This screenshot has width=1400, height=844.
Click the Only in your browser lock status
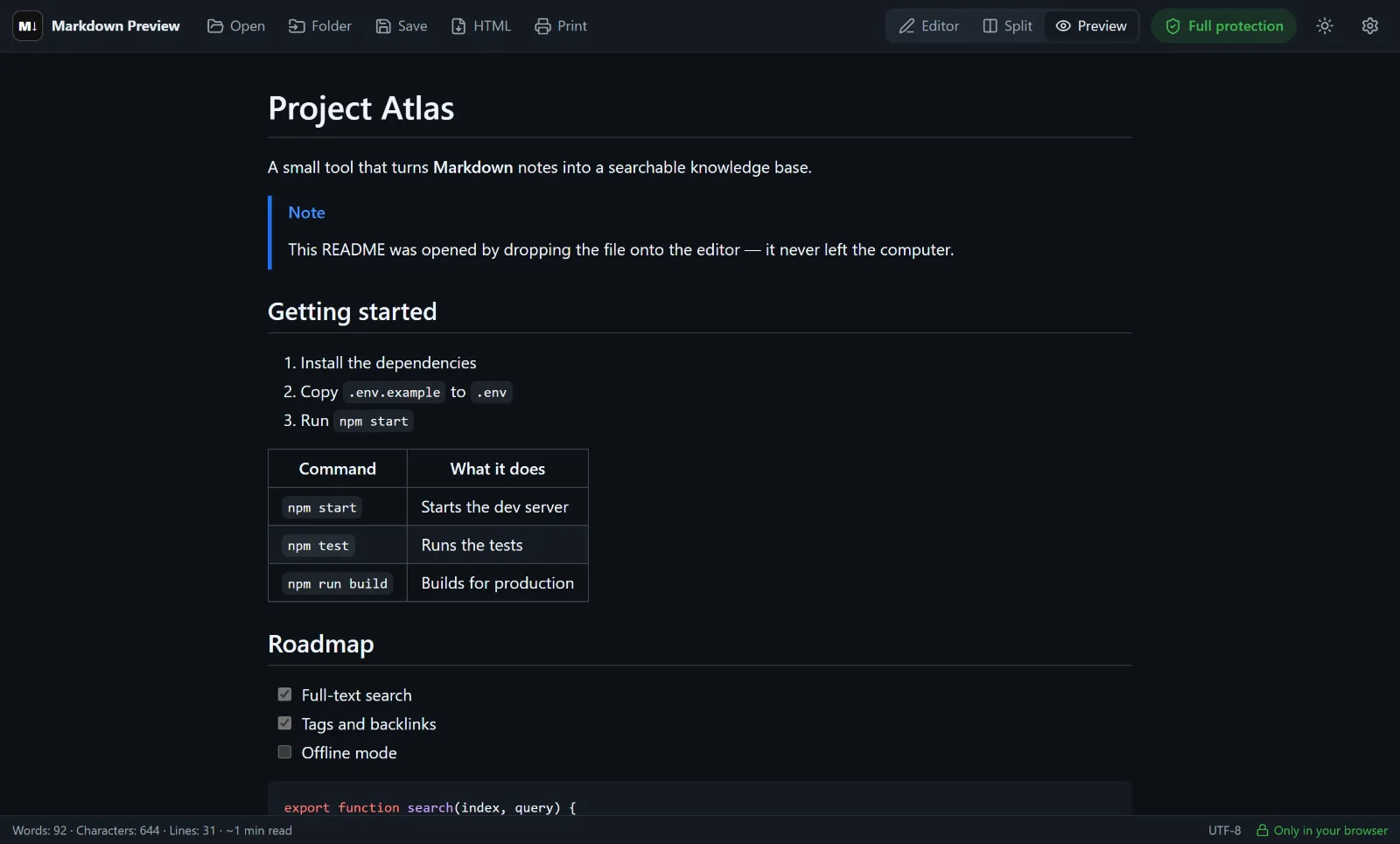[x=1322, y=831]
